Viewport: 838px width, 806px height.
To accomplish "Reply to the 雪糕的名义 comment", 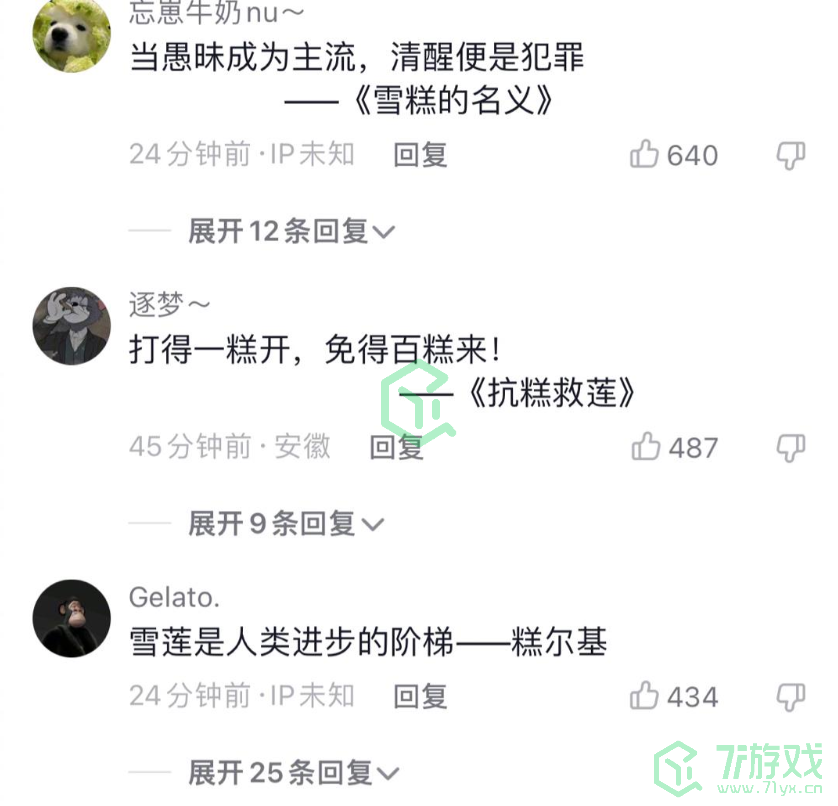I will click(x=420, y=155).
